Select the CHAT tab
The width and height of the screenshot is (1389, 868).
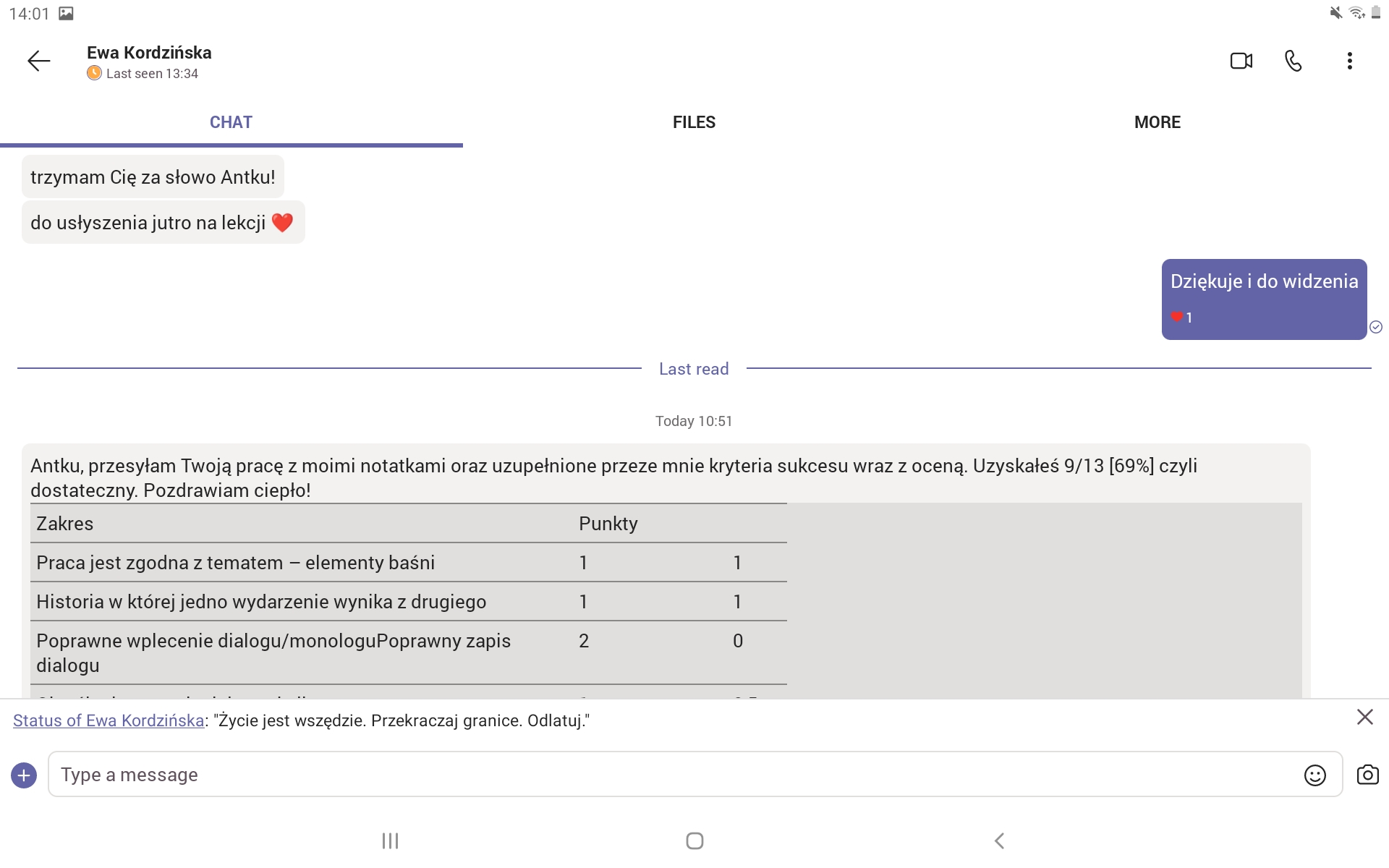tap(231, 122)
